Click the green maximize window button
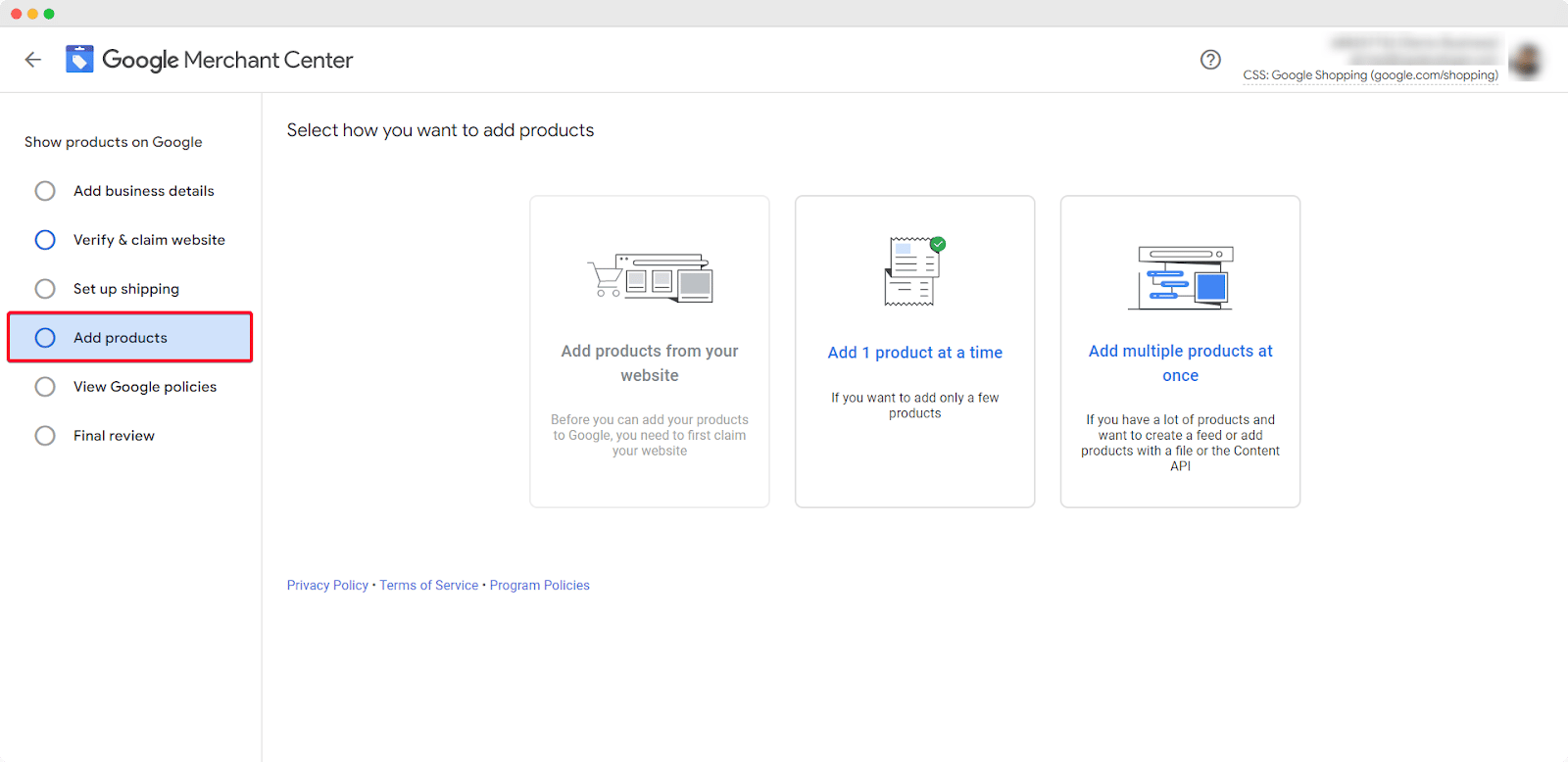 pos(49,14)
